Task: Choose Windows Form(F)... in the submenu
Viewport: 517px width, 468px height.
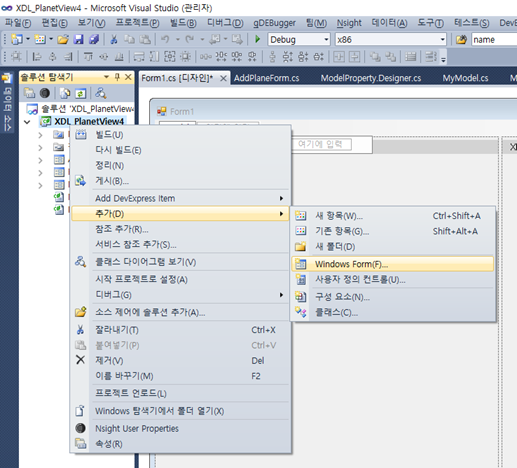Action: tap(393, 264)
